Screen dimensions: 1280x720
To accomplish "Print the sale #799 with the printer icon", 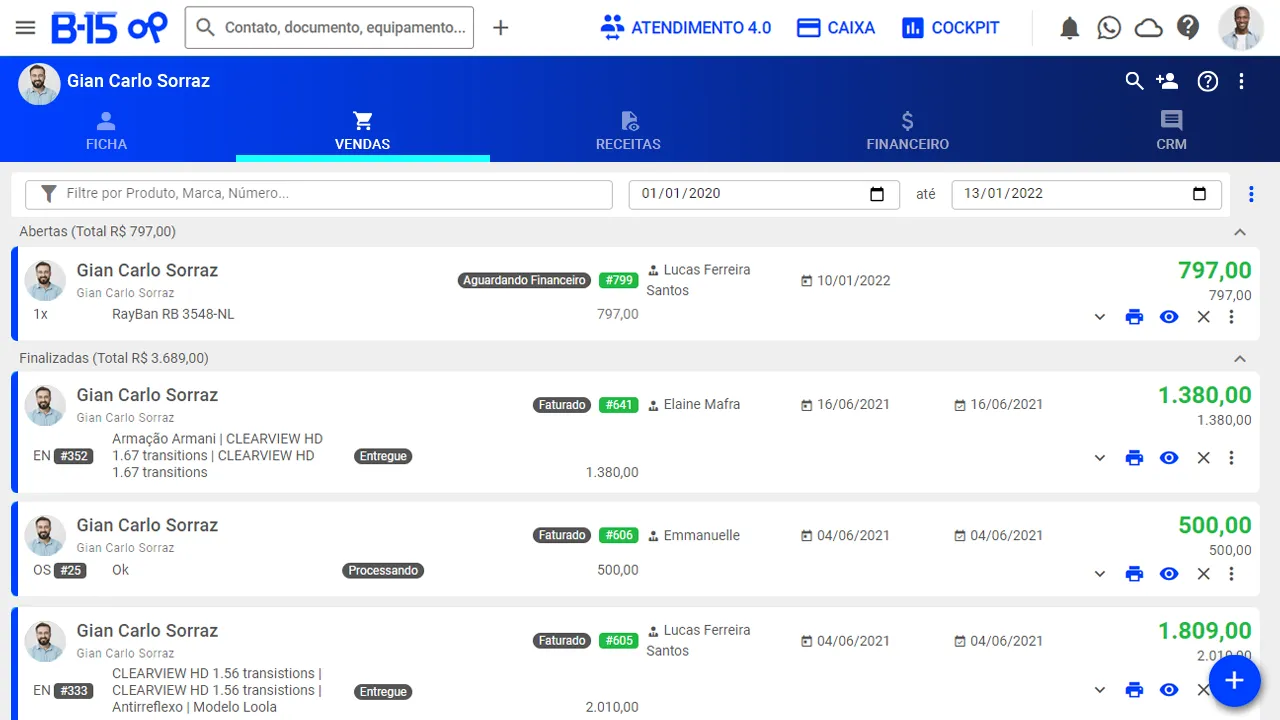I will tap(1134, 316).
